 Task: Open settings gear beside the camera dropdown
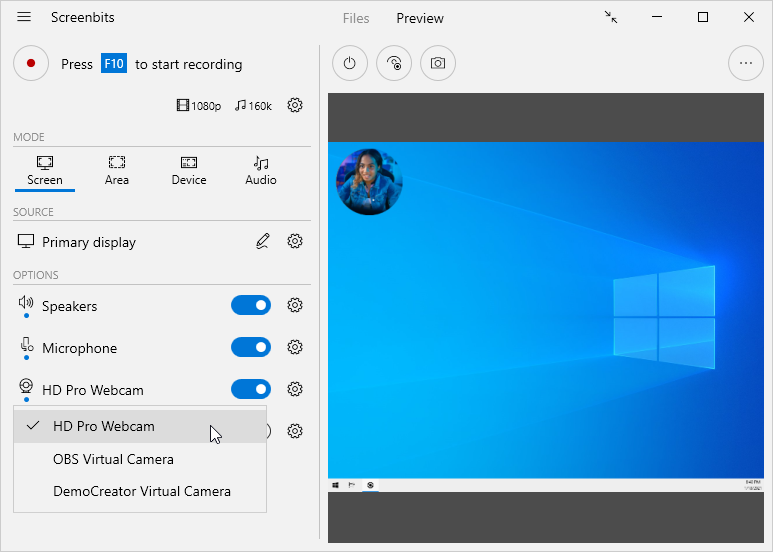click(x=295, y=431)
